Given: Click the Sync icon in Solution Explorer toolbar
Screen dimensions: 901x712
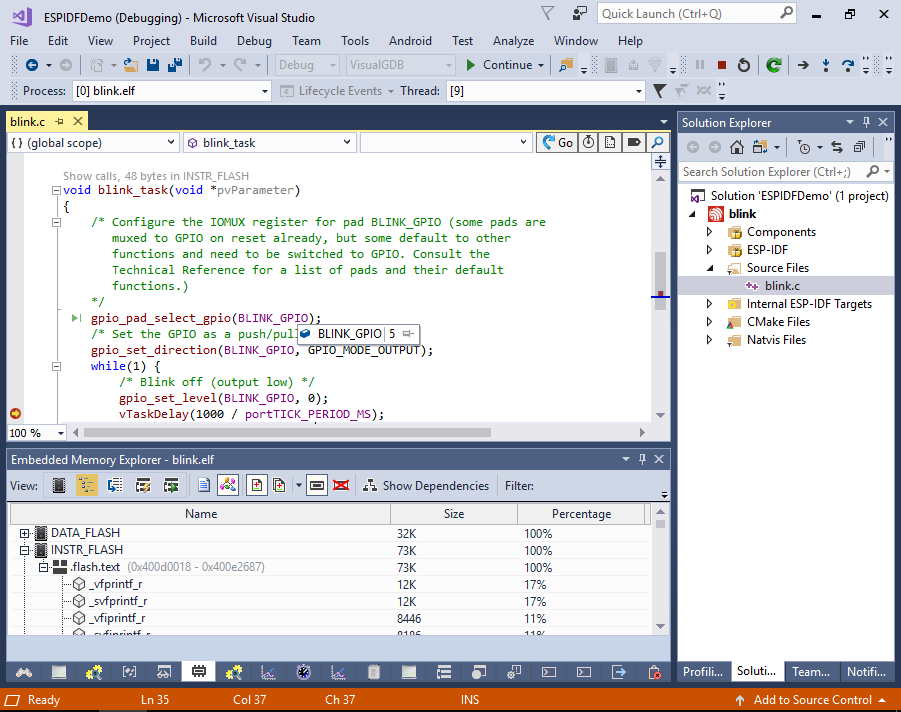Looking at the screenshot, I should (x=837, y=148).
